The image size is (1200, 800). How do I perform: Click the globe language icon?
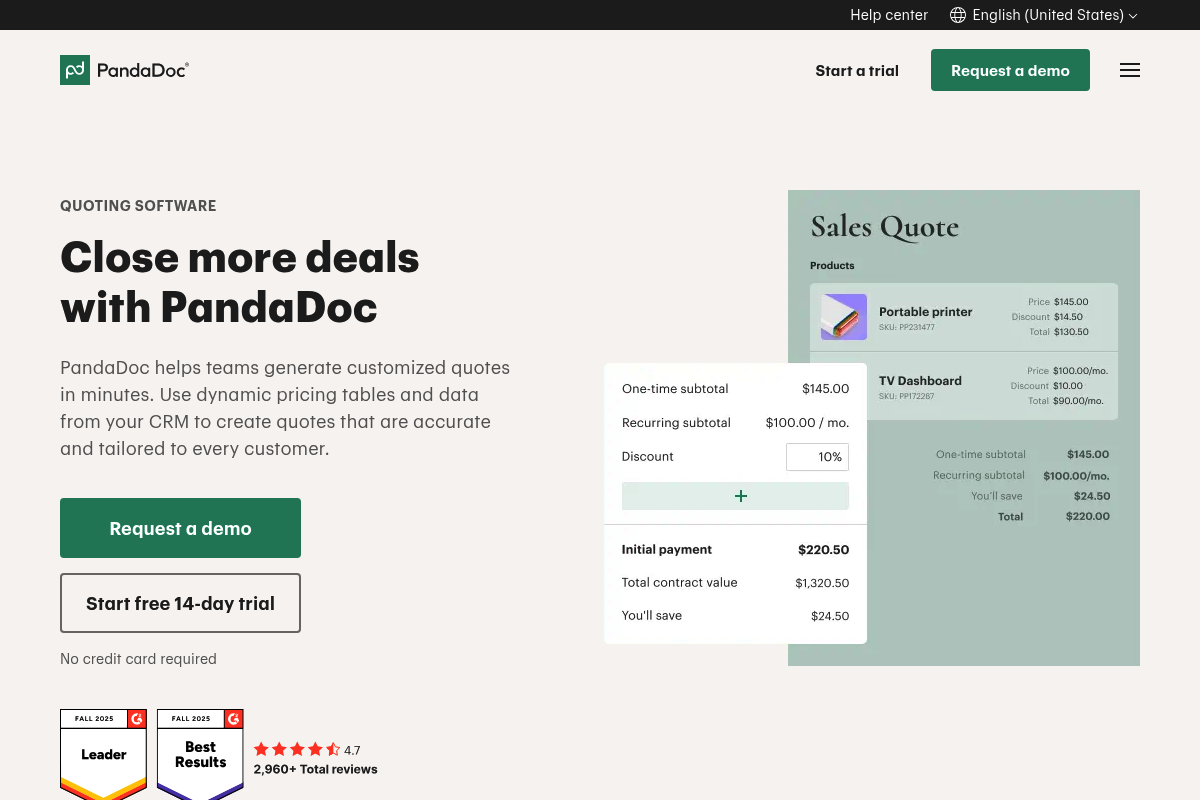tap(958, 15)
